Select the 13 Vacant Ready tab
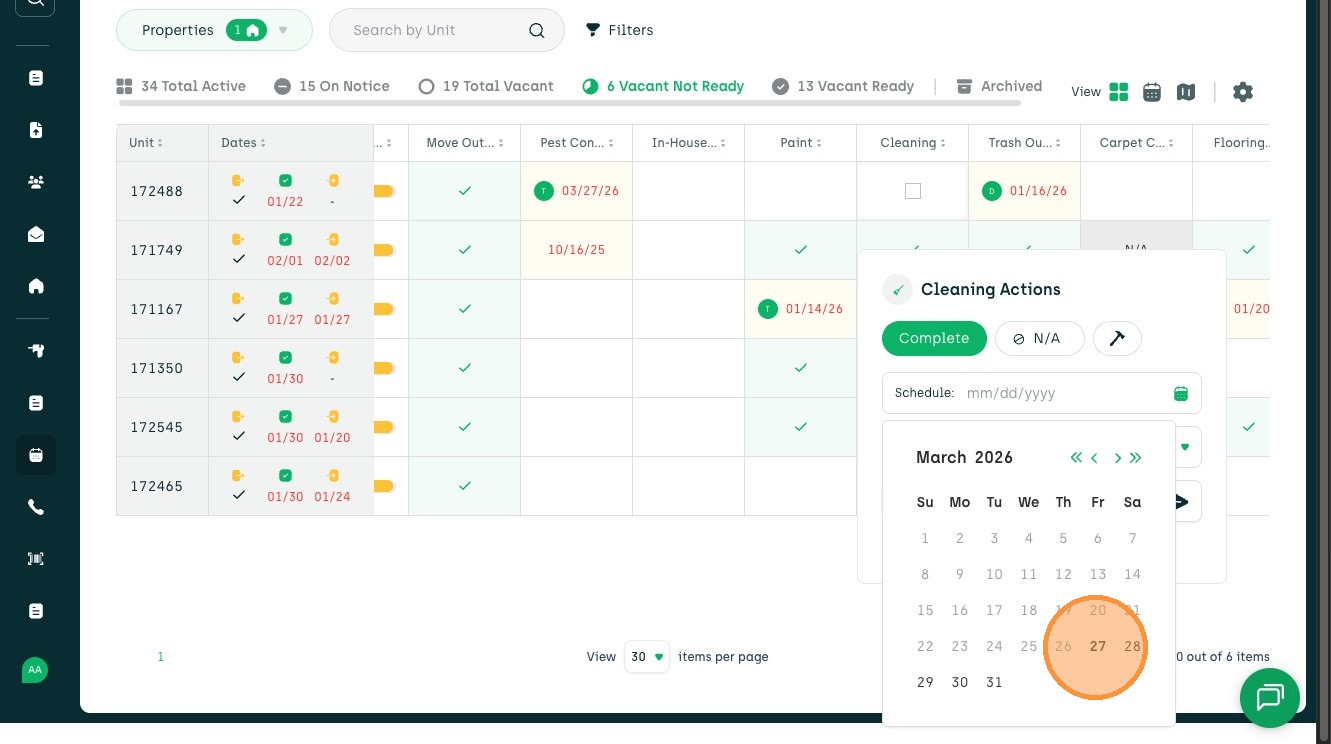 click(x=844, y=86)
